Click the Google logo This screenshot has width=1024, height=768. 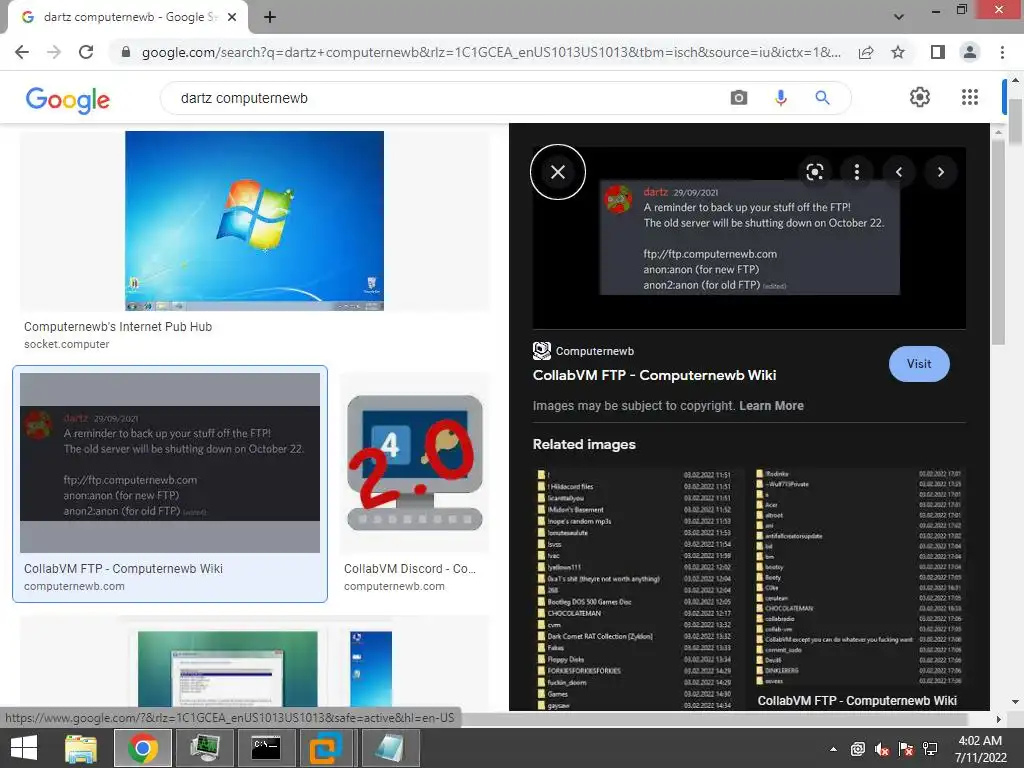point(68,99)
